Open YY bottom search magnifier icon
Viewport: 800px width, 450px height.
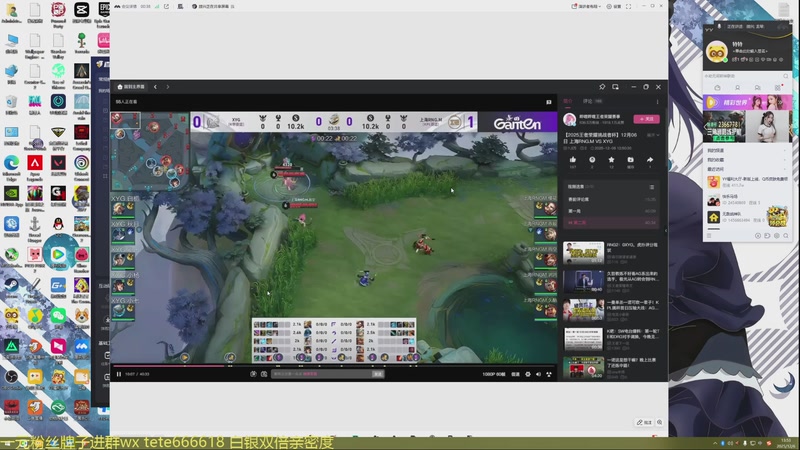(x=786, y=236)
